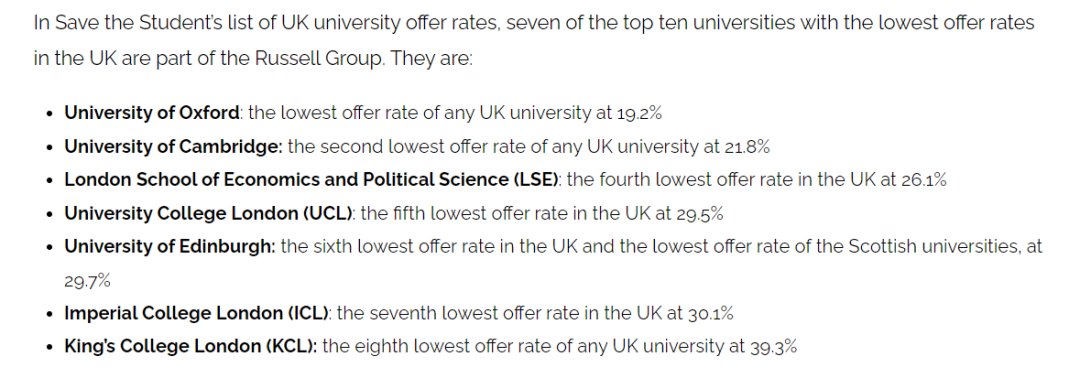Click the 39.3% offer rate value
1080x378 pixels.
[x=773, y=347]
